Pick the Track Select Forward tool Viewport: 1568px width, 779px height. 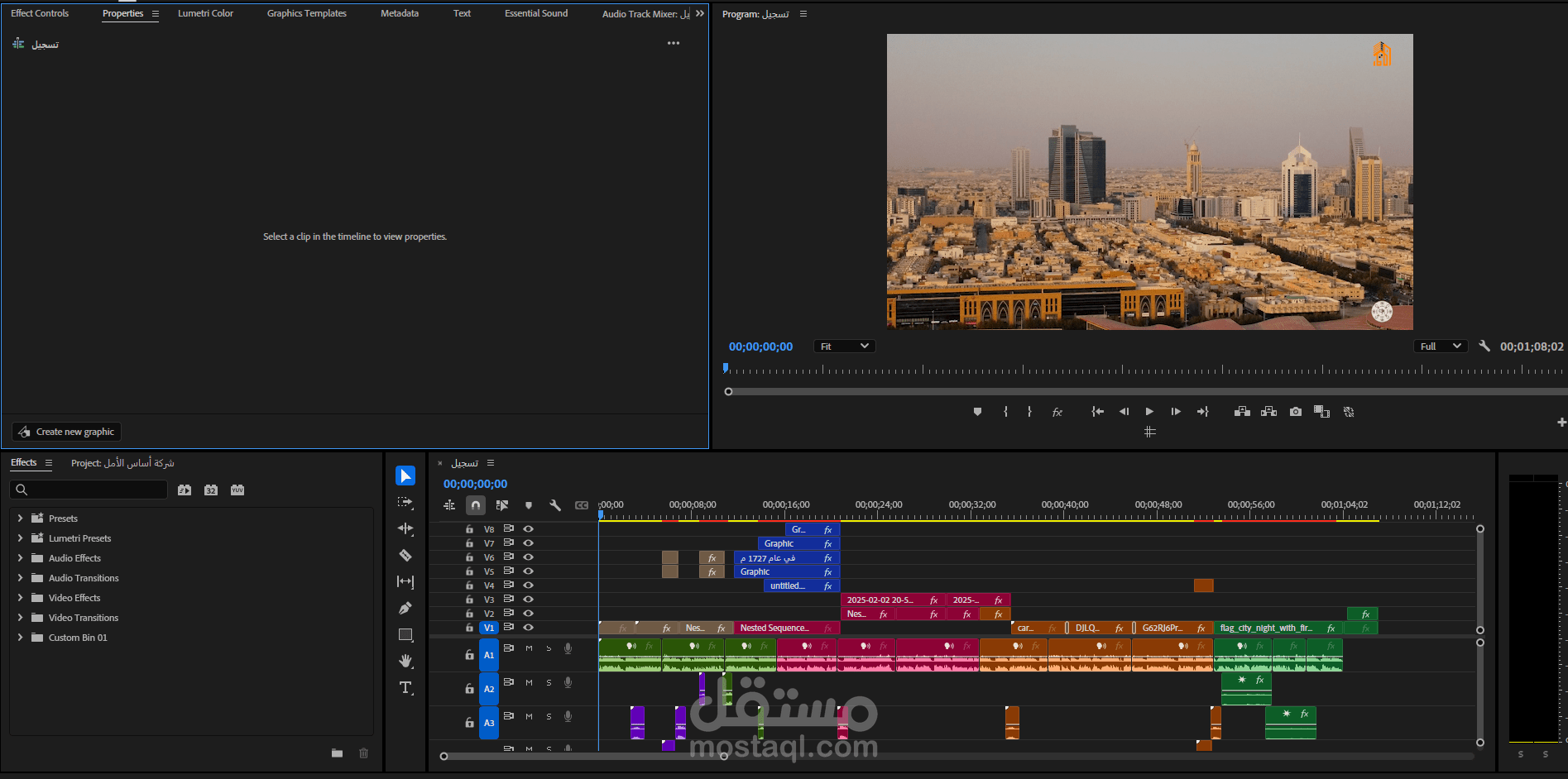[405, 502]
